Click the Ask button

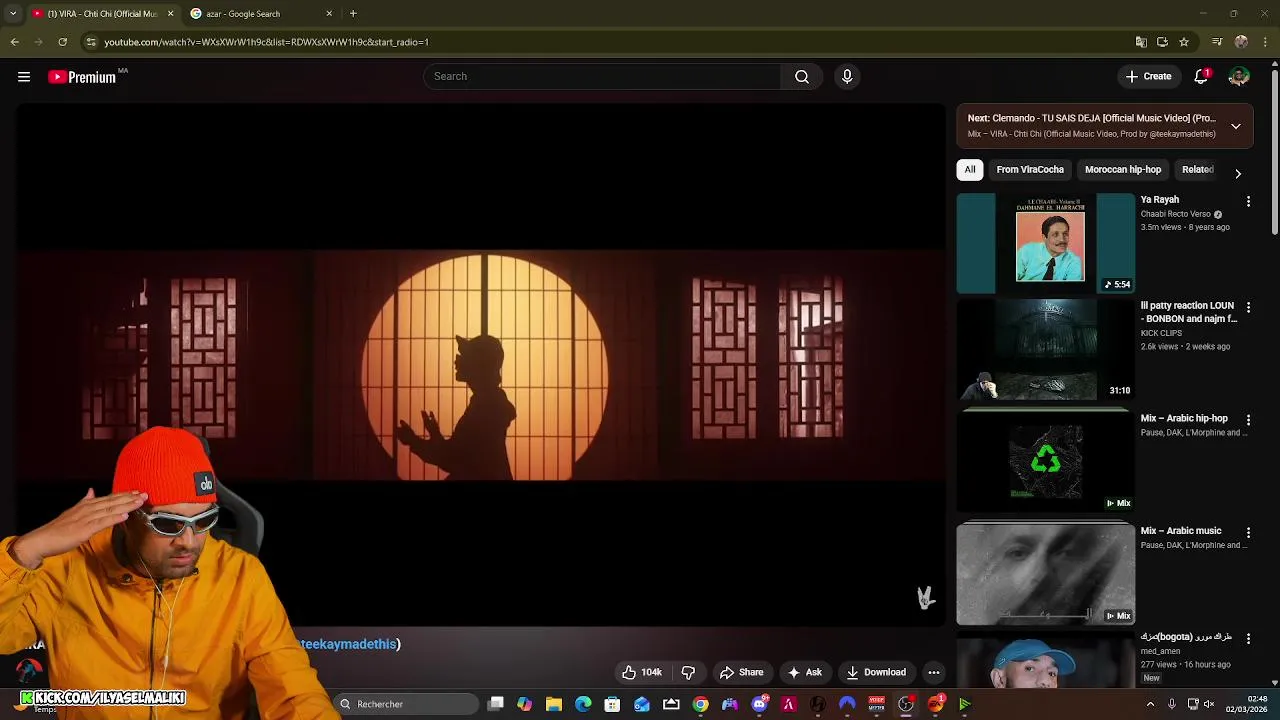pos(805,673)
